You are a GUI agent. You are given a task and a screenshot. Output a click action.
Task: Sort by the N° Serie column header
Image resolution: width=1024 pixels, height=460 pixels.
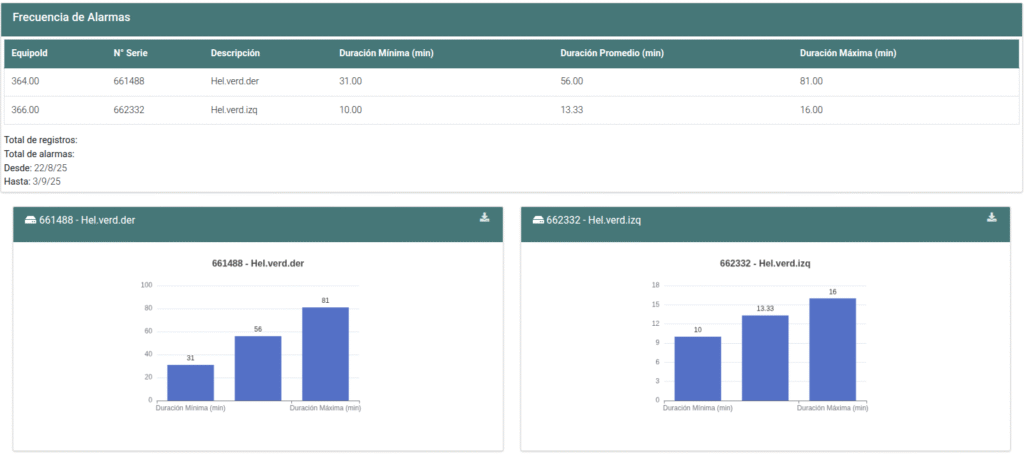click(131, 53)
